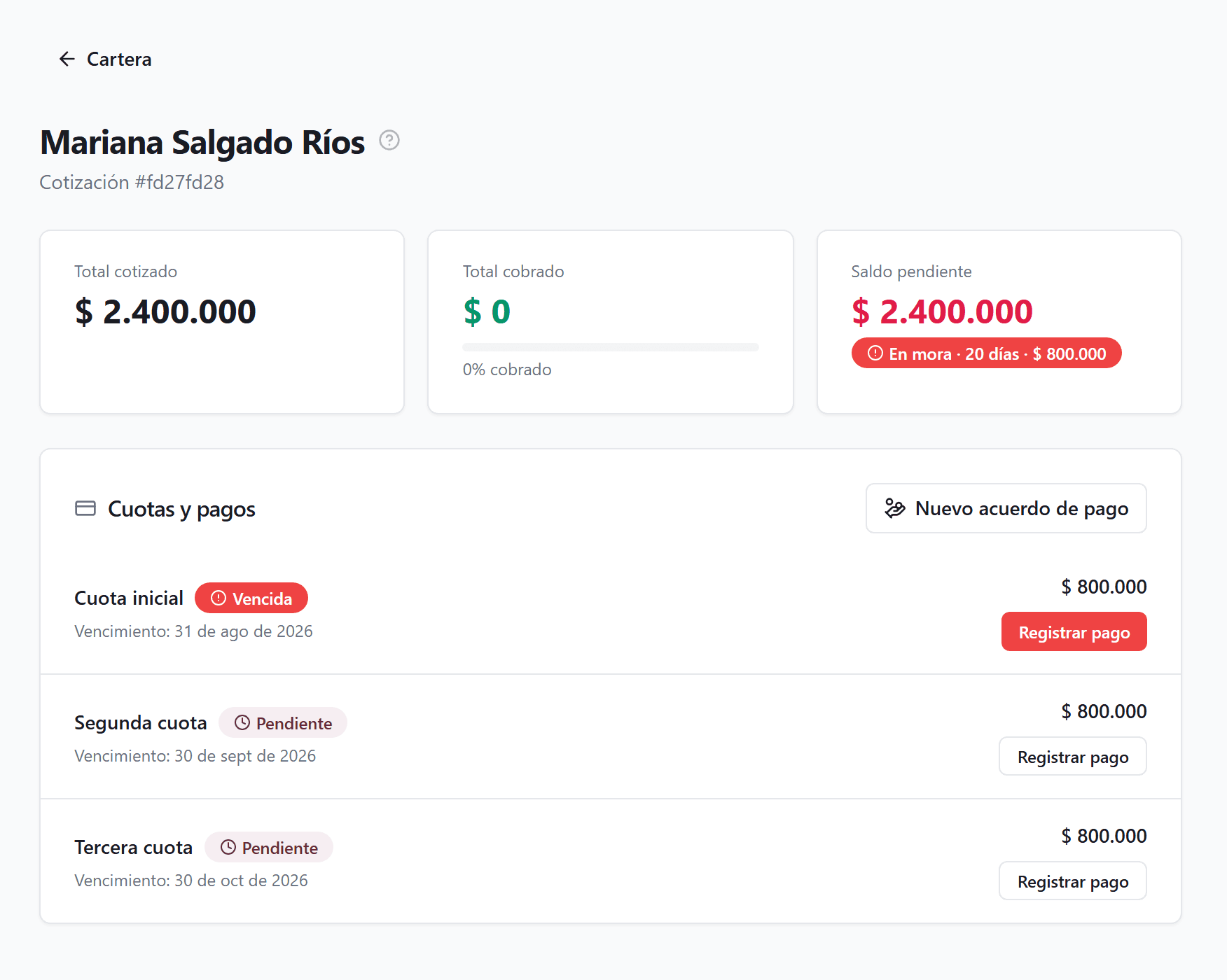1227x980 pixels.
Task: Click the En mora 20 días badge
Action: click(x=987, y=353)
